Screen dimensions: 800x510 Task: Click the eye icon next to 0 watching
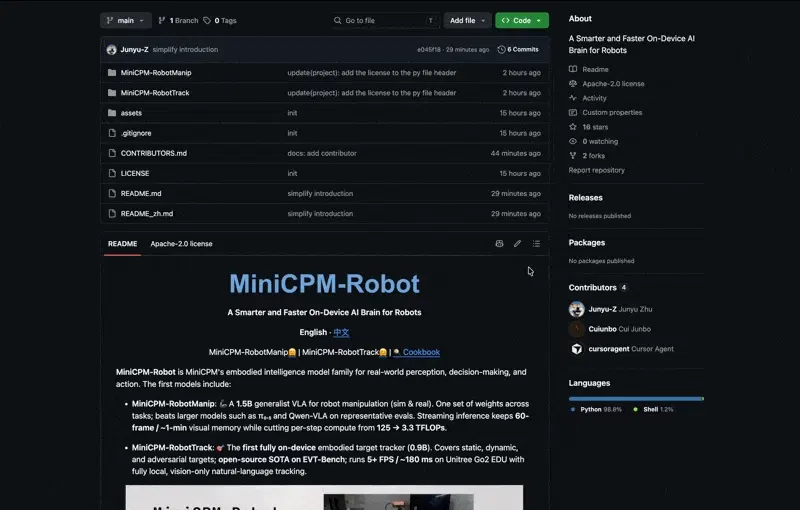(x=573, y=141)
